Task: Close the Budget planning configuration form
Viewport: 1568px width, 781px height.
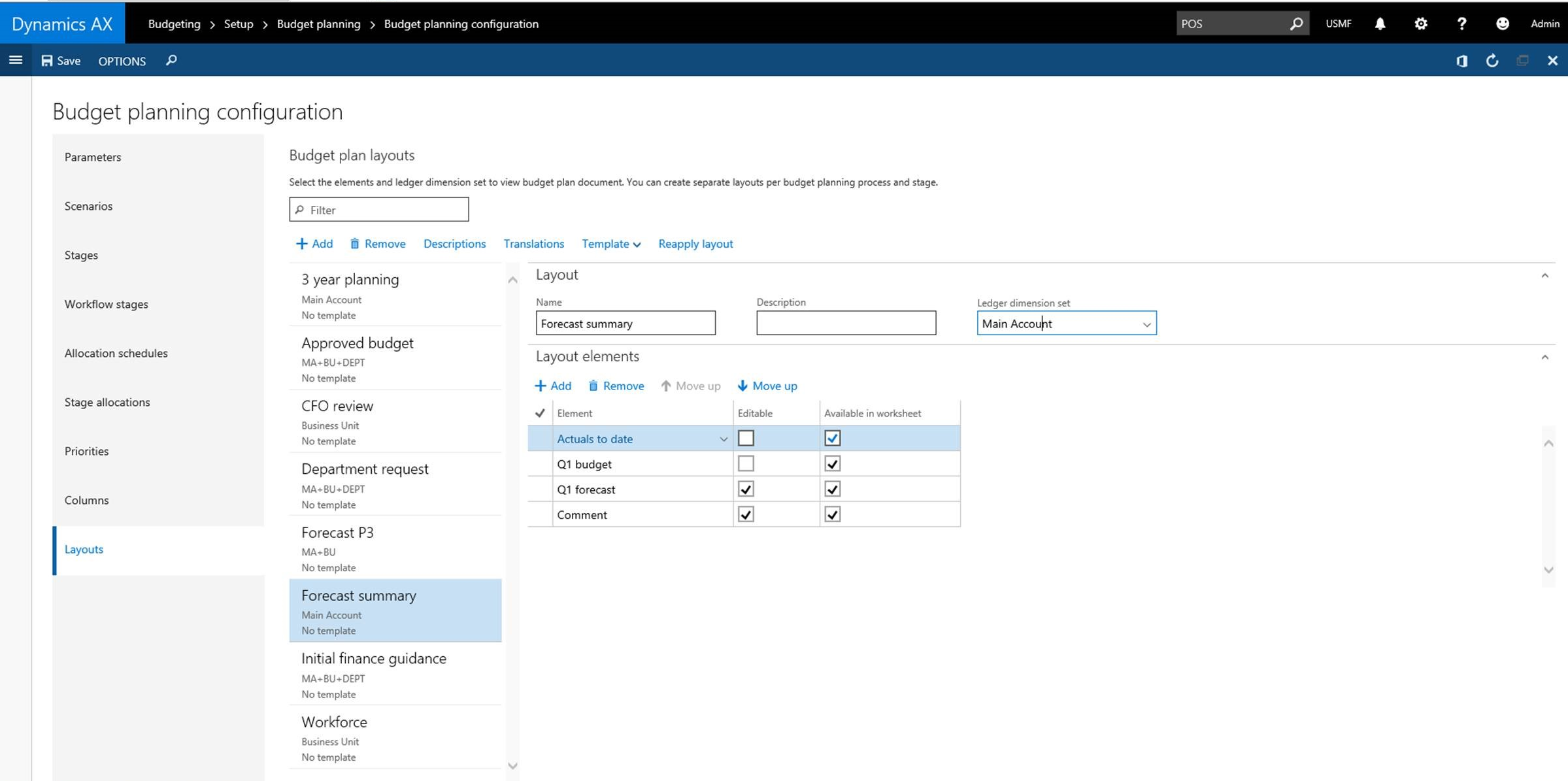Action: click(x=1552, y=61)
